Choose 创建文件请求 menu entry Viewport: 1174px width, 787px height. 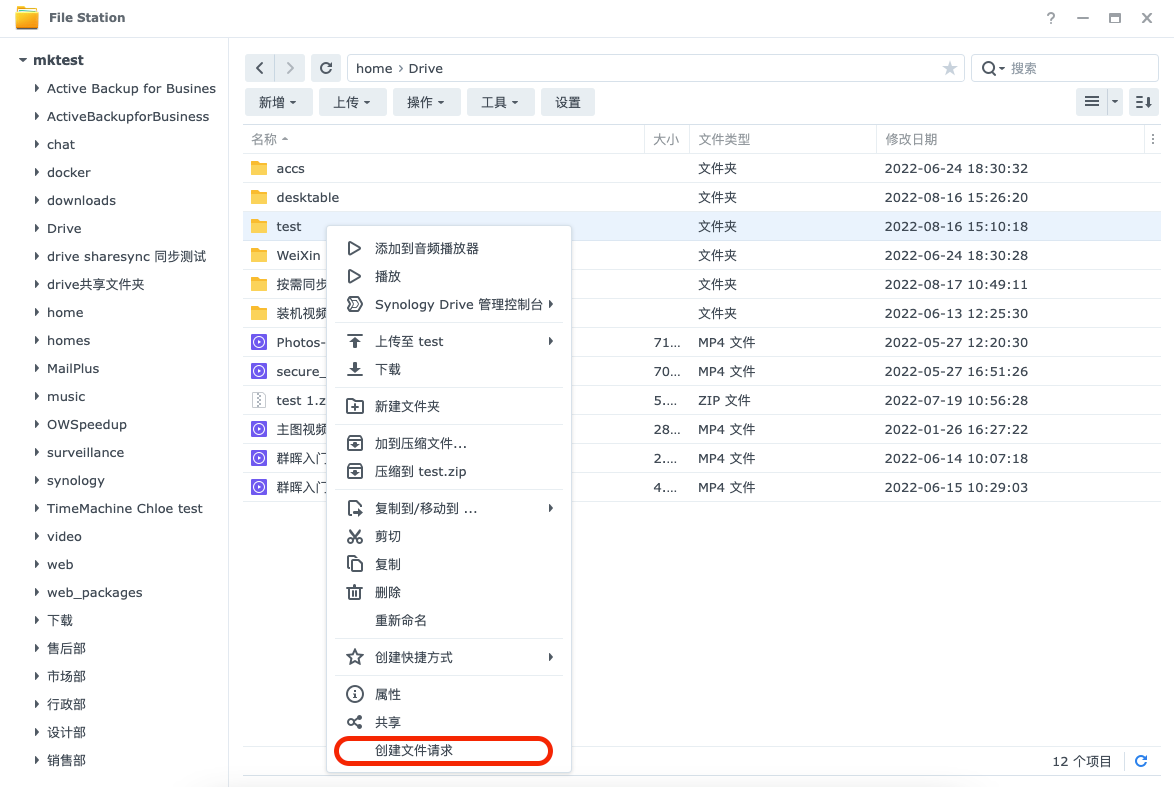point(448,750)
